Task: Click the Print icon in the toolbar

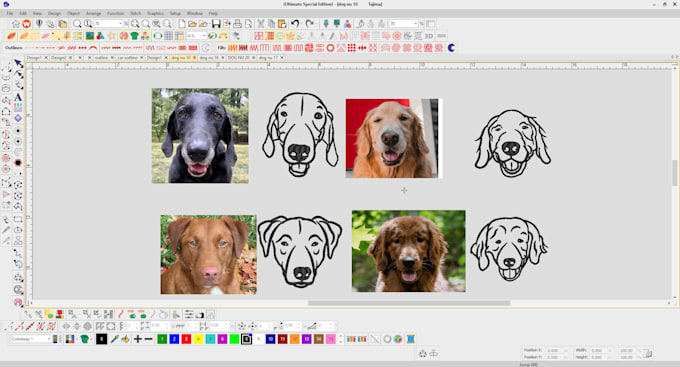Action: (x=238, y=23)
